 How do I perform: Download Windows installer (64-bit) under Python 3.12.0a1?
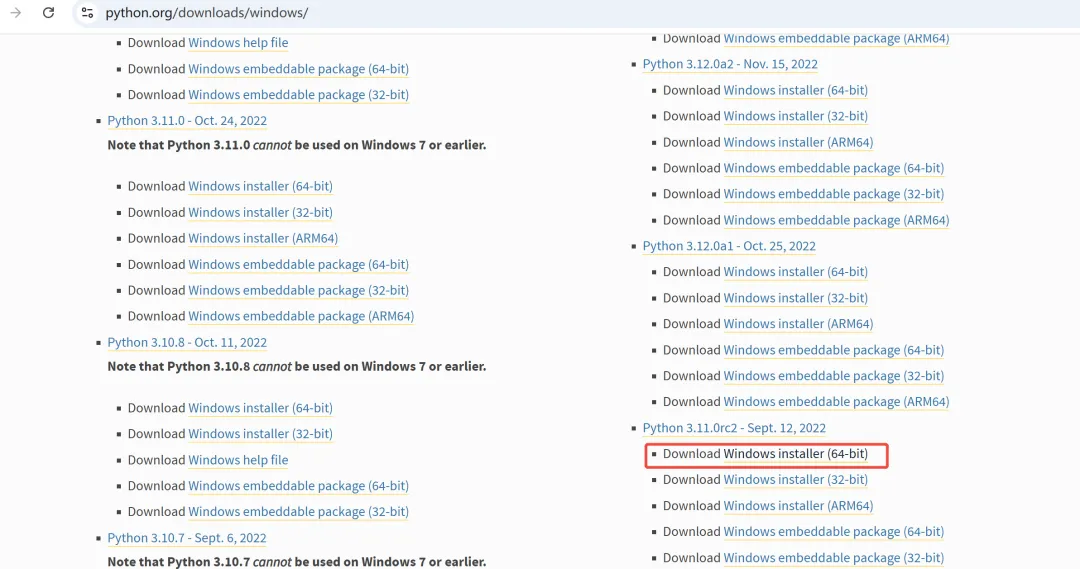[x=796, y=272]
